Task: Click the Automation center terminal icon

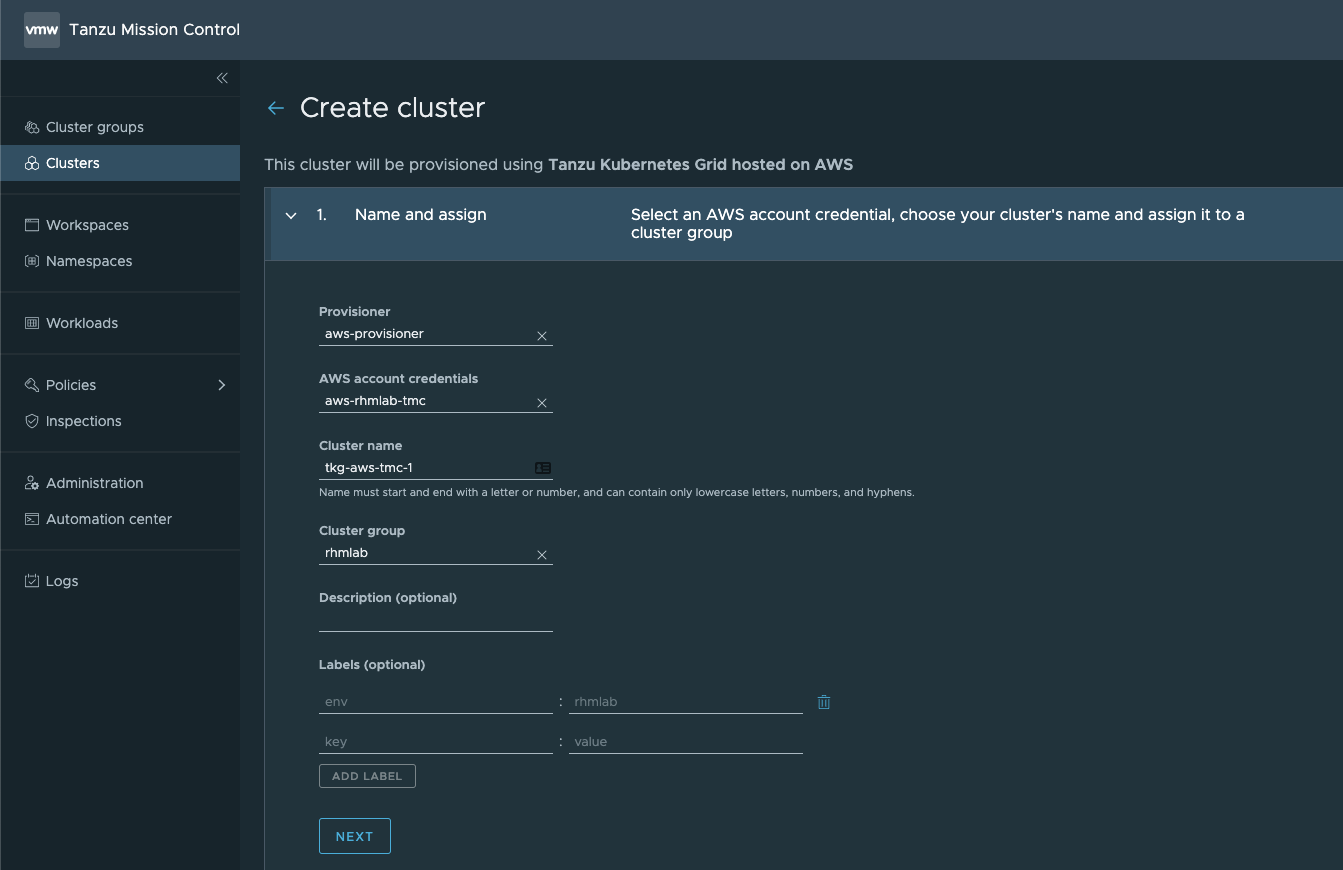Action: pos(32,519)
